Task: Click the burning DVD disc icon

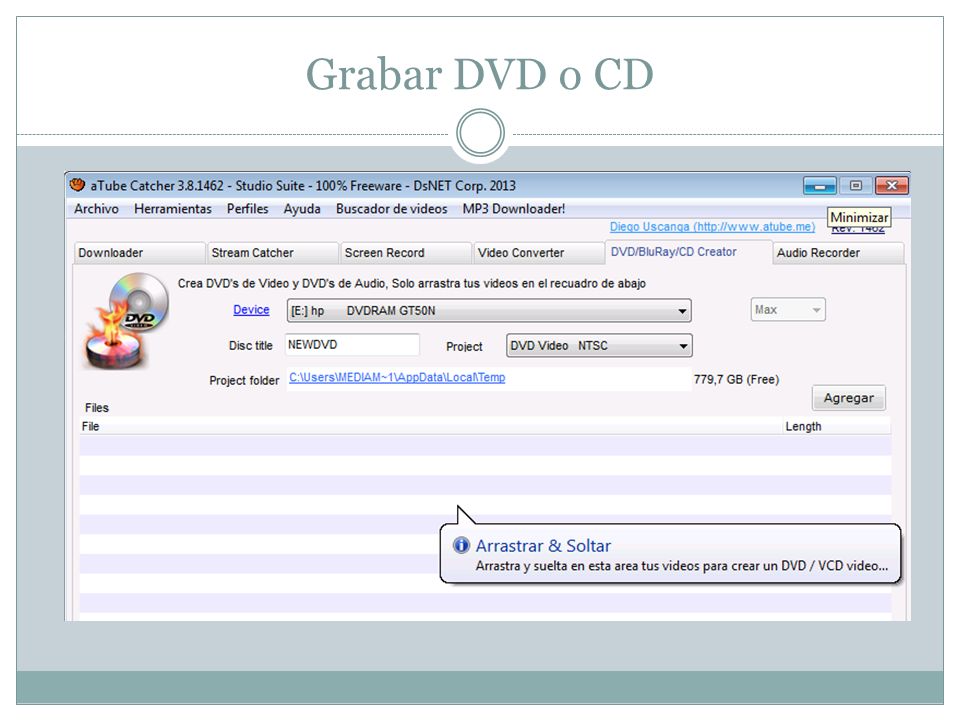Action: tap(127, 321)
